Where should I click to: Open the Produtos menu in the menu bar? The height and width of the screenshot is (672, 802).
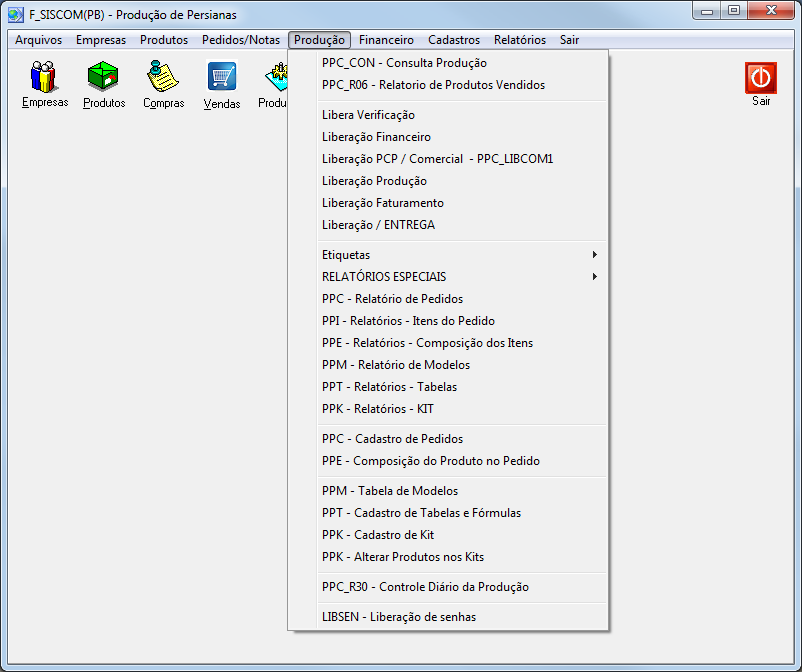click(x=164, y=40)
